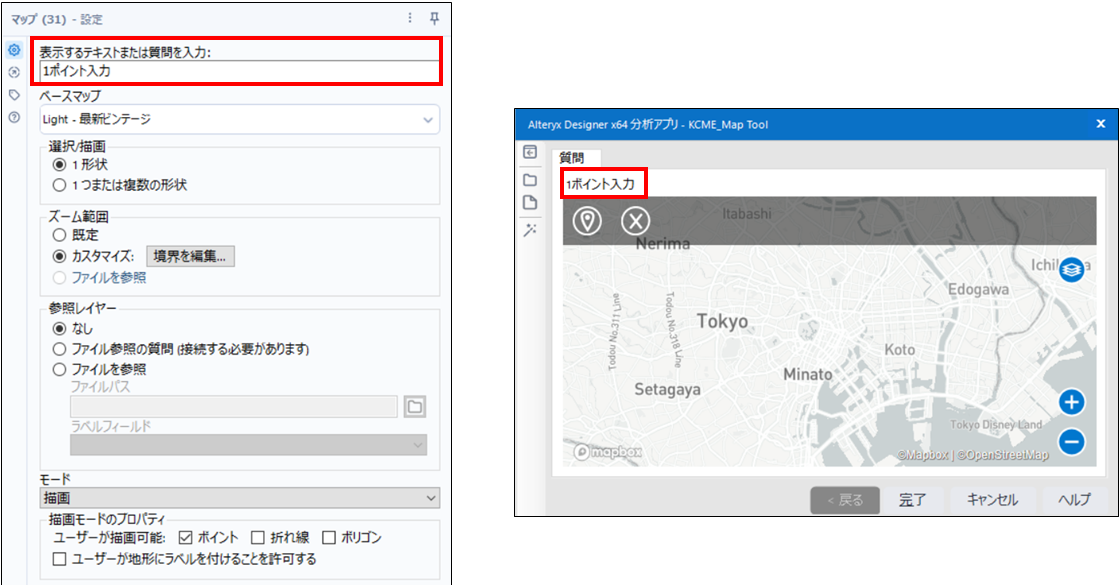Switch to the 質問 tab
The height and width of the screenshot is (585, 1120).
(572, 158)
